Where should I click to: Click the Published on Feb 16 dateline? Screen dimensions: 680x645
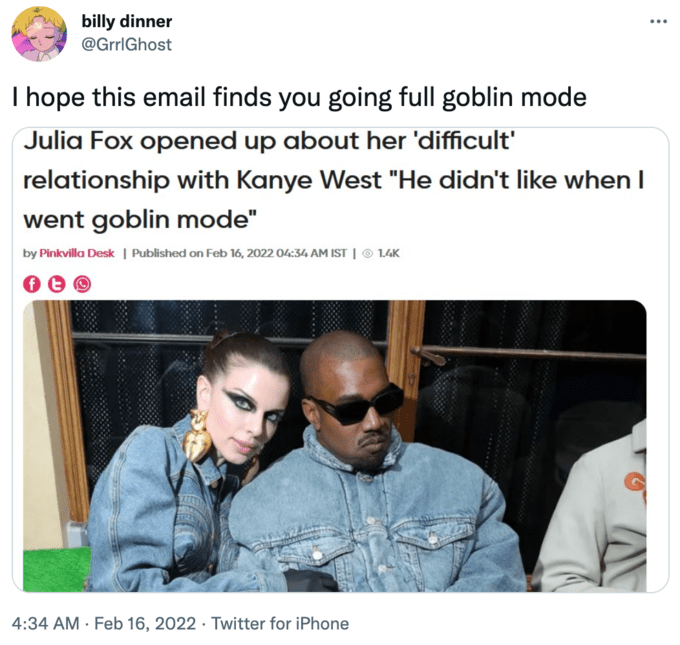click(239, 253)
